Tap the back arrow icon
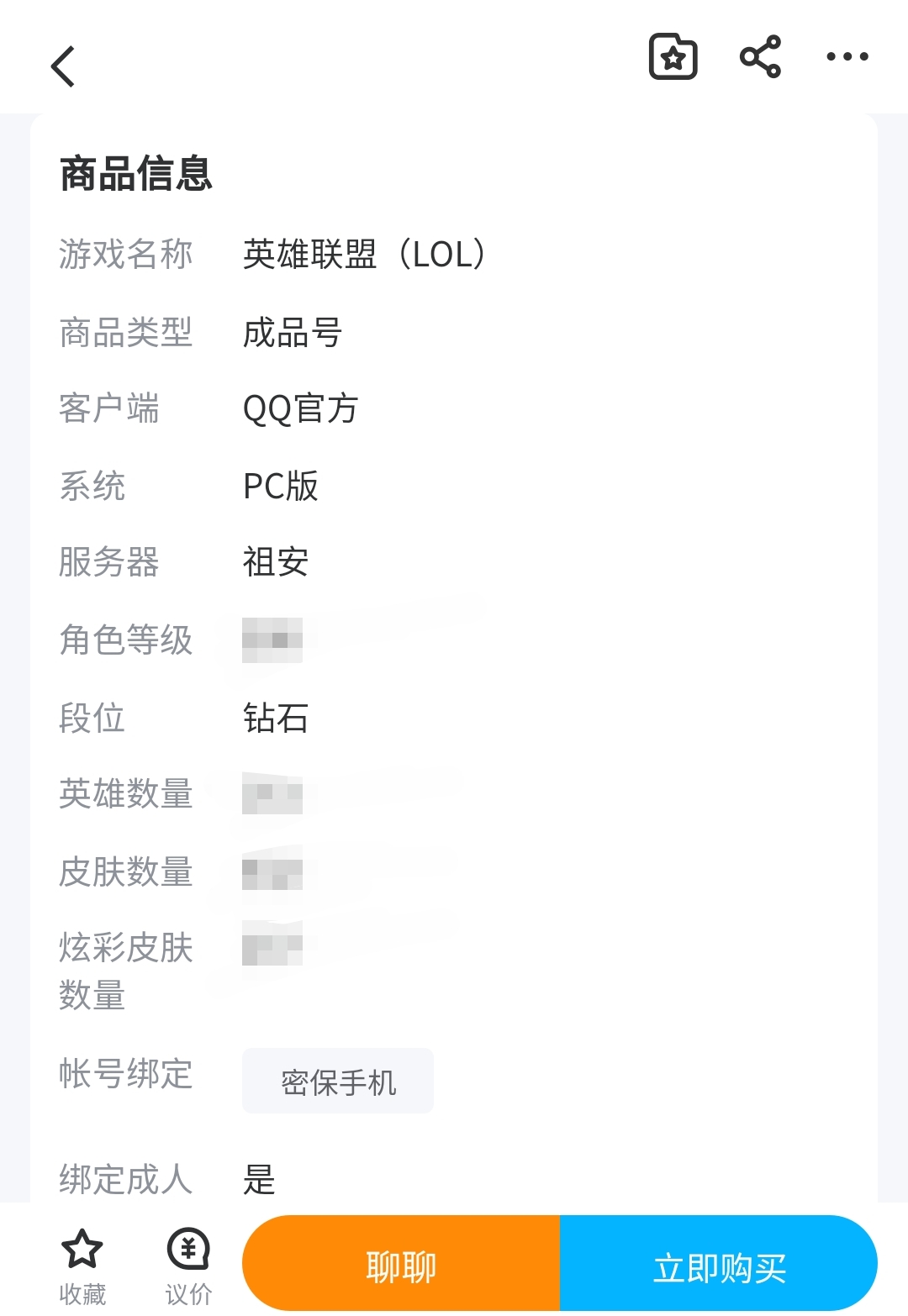The height and width of the screenshot is (1316, 908). (64, 66)
